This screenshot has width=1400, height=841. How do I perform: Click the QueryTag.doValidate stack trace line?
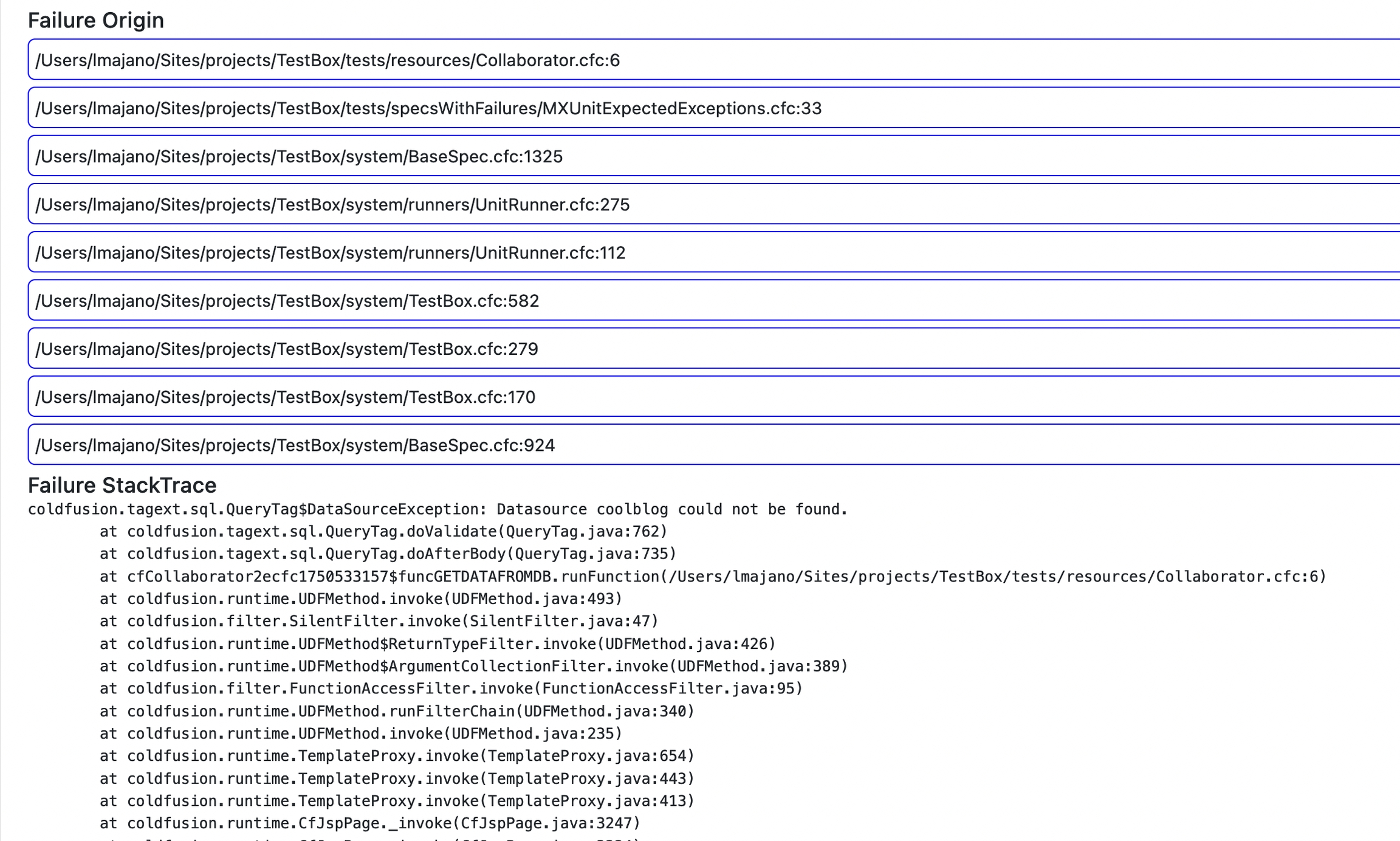(x=383, y=532)
